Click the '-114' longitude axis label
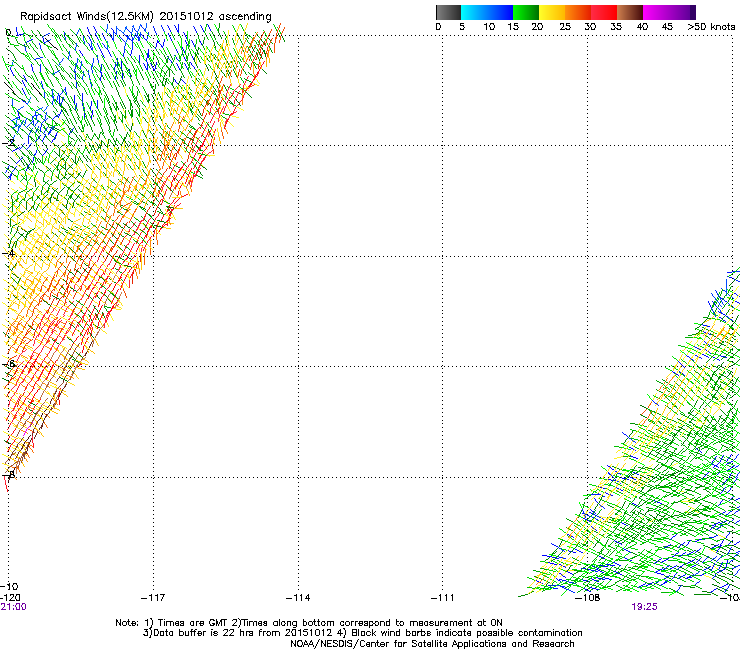 tap(298, 598)
